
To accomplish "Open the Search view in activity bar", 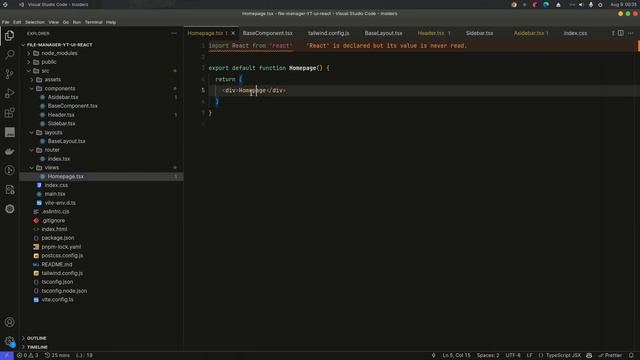I will tap(9, 55).
